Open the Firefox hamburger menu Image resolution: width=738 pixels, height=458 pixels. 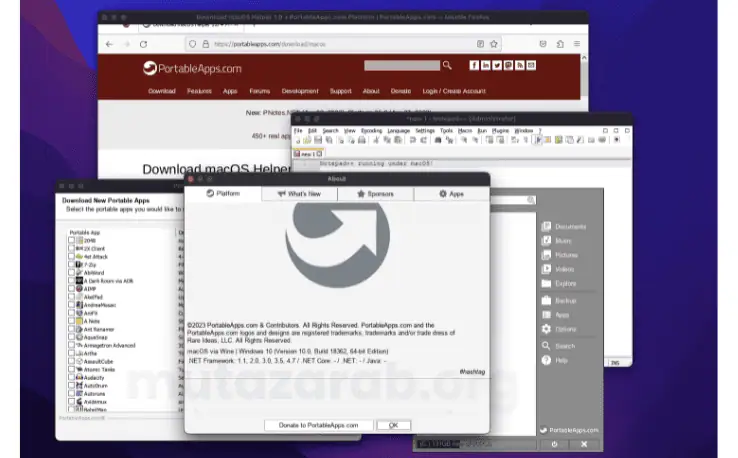tap(577, 44)
